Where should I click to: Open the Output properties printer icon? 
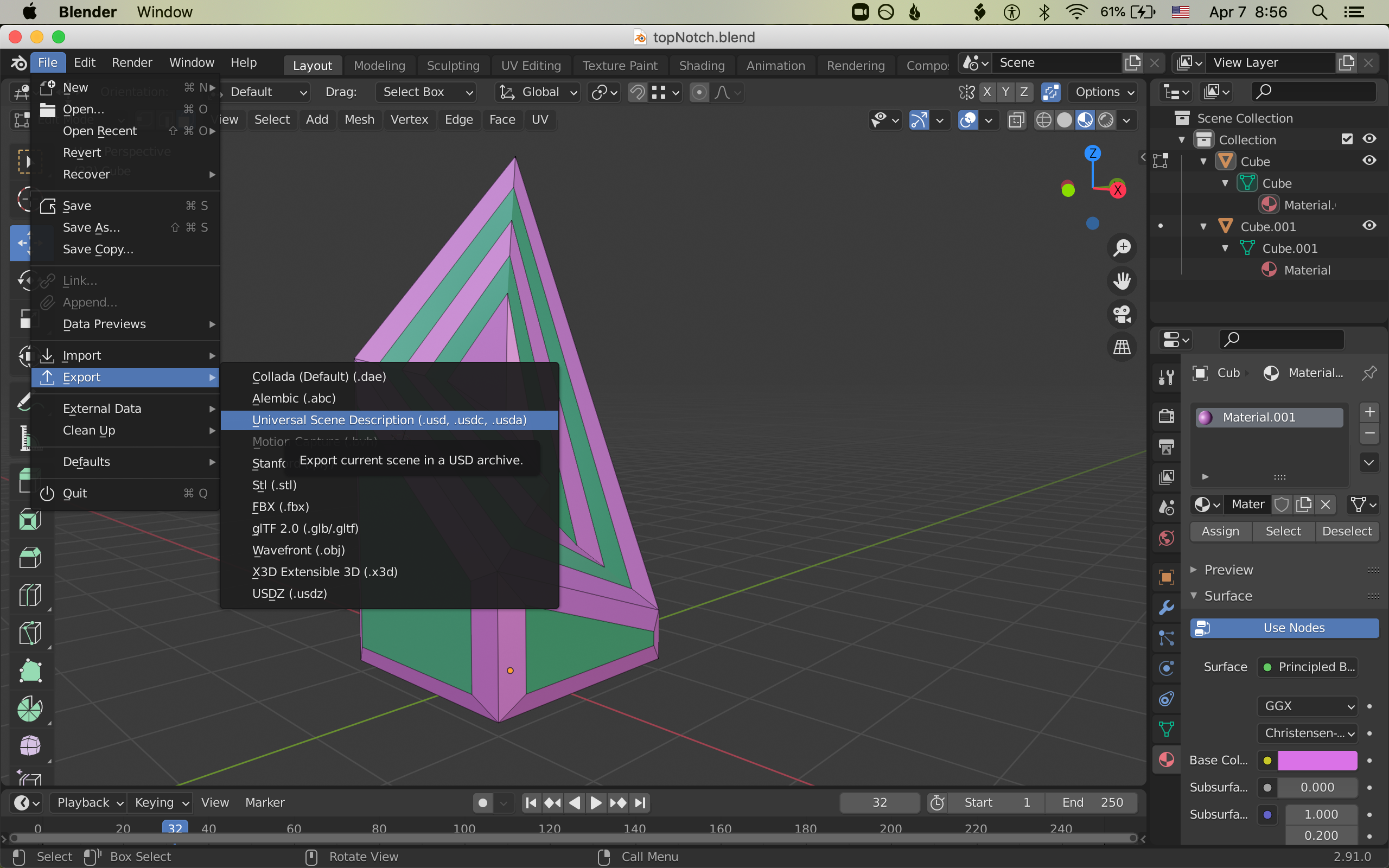coord(1167,446)
